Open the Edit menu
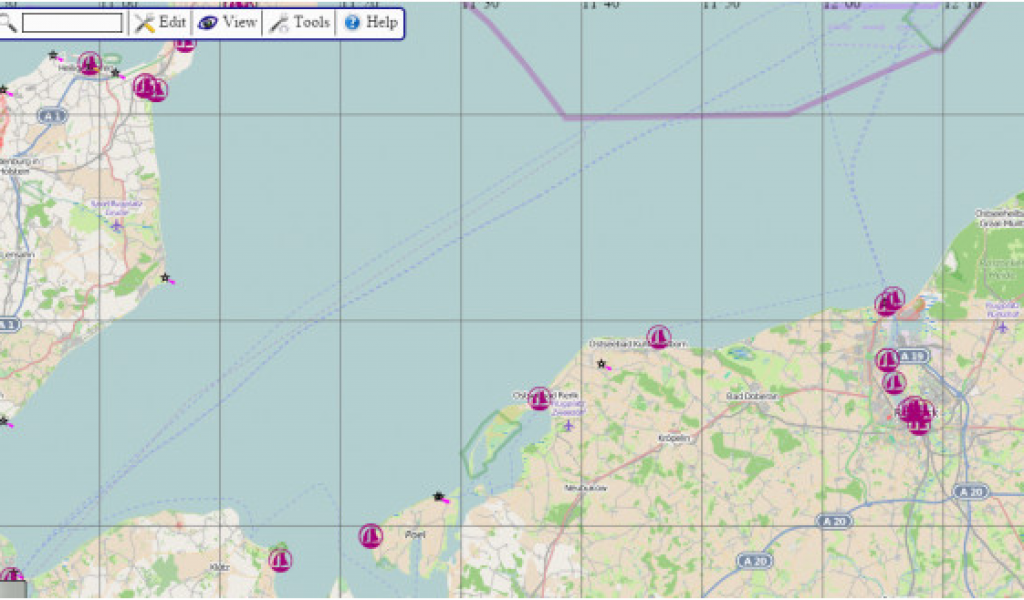 (161, 23)
